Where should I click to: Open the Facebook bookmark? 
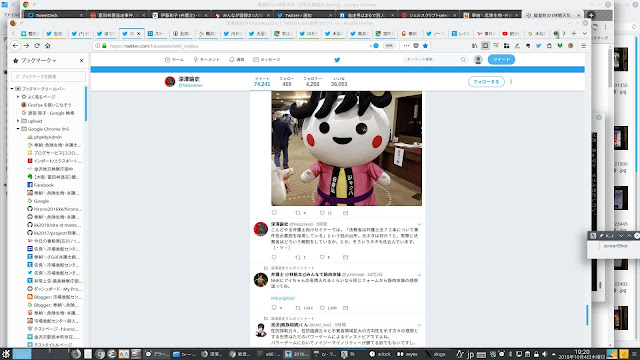pyautogui.click(x=40, y=185)
